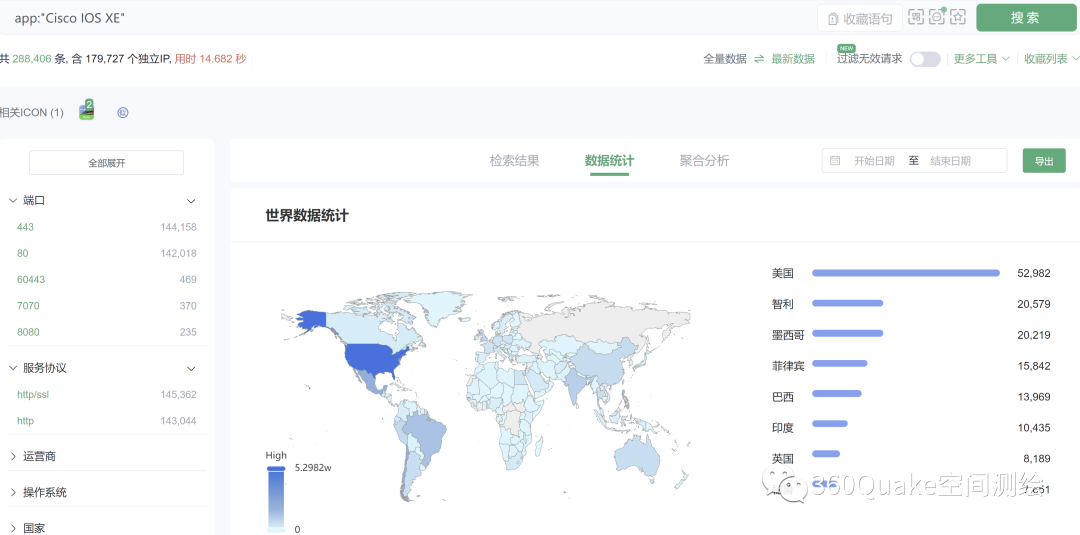This screenshot has width=1080, height=535.
Task: Filter by port 443
Action: pyautogui.click(x=25, y=227)
